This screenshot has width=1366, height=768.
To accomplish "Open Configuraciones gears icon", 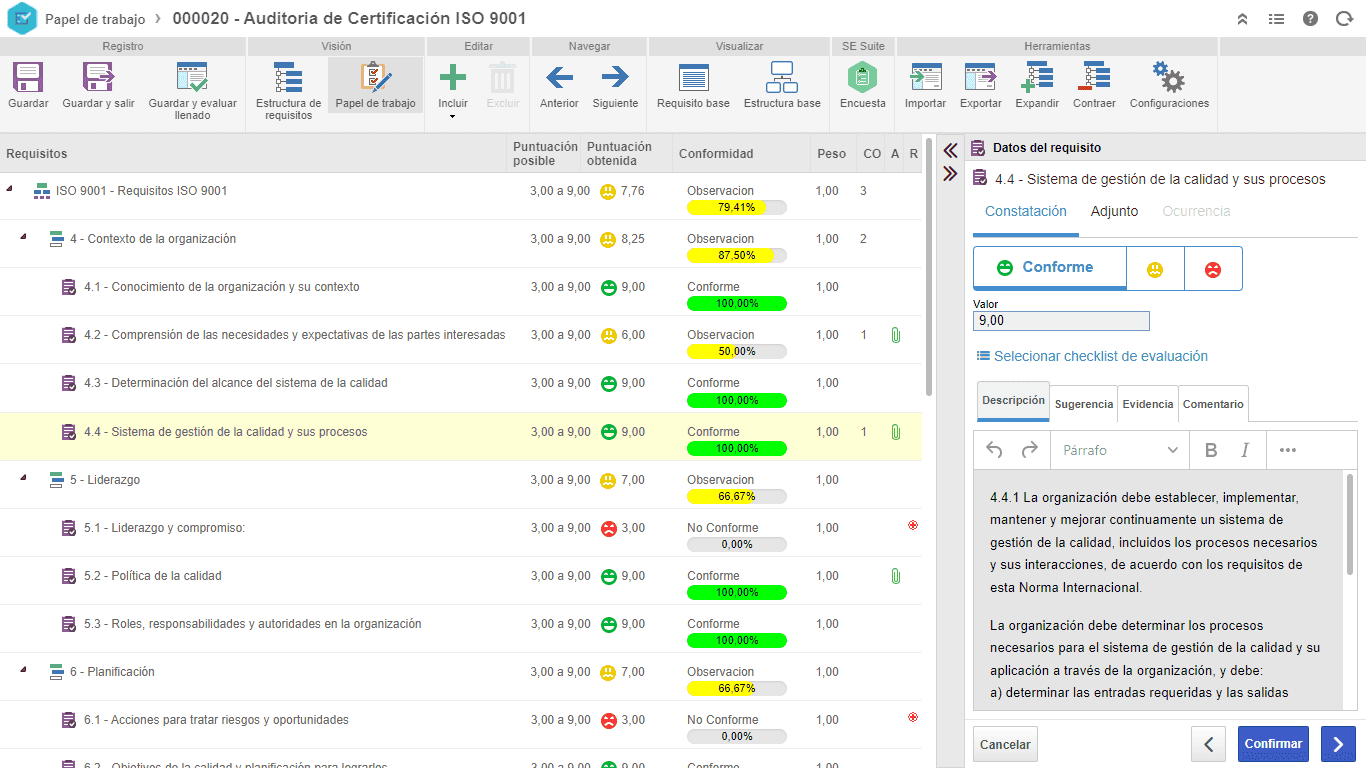I will [1169, 77].
